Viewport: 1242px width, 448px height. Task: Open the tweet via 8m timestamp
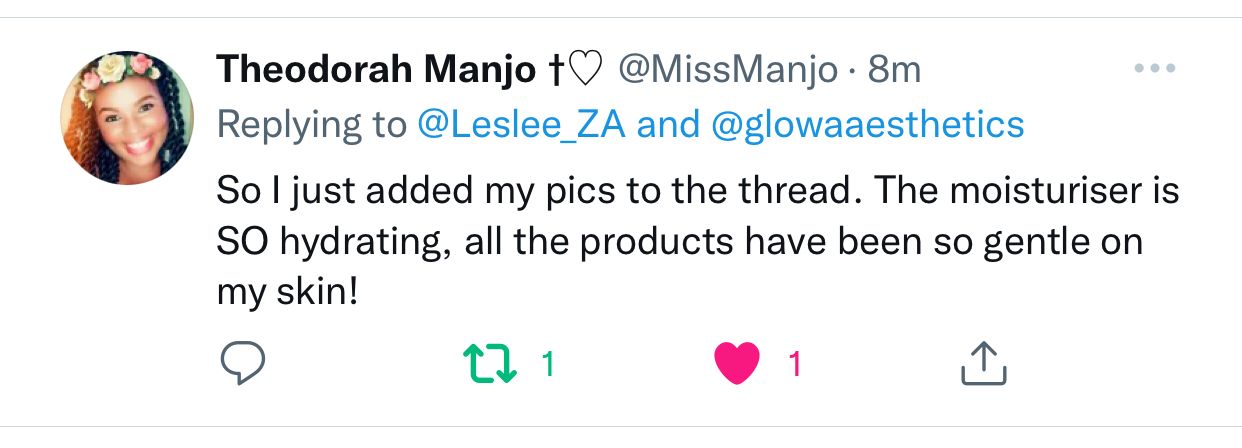pyautogui.click(x=894, y=69)
